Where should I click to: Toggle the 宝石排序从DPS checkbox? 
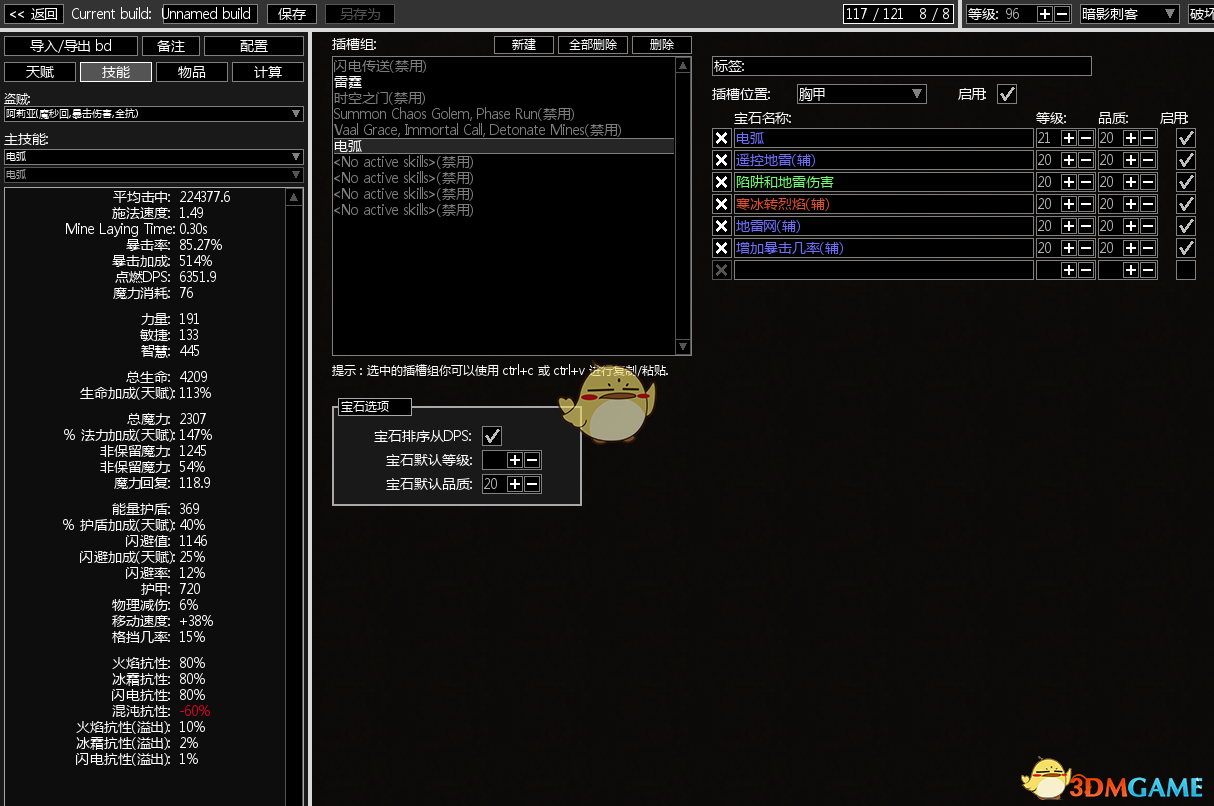[x=492, y=436]
